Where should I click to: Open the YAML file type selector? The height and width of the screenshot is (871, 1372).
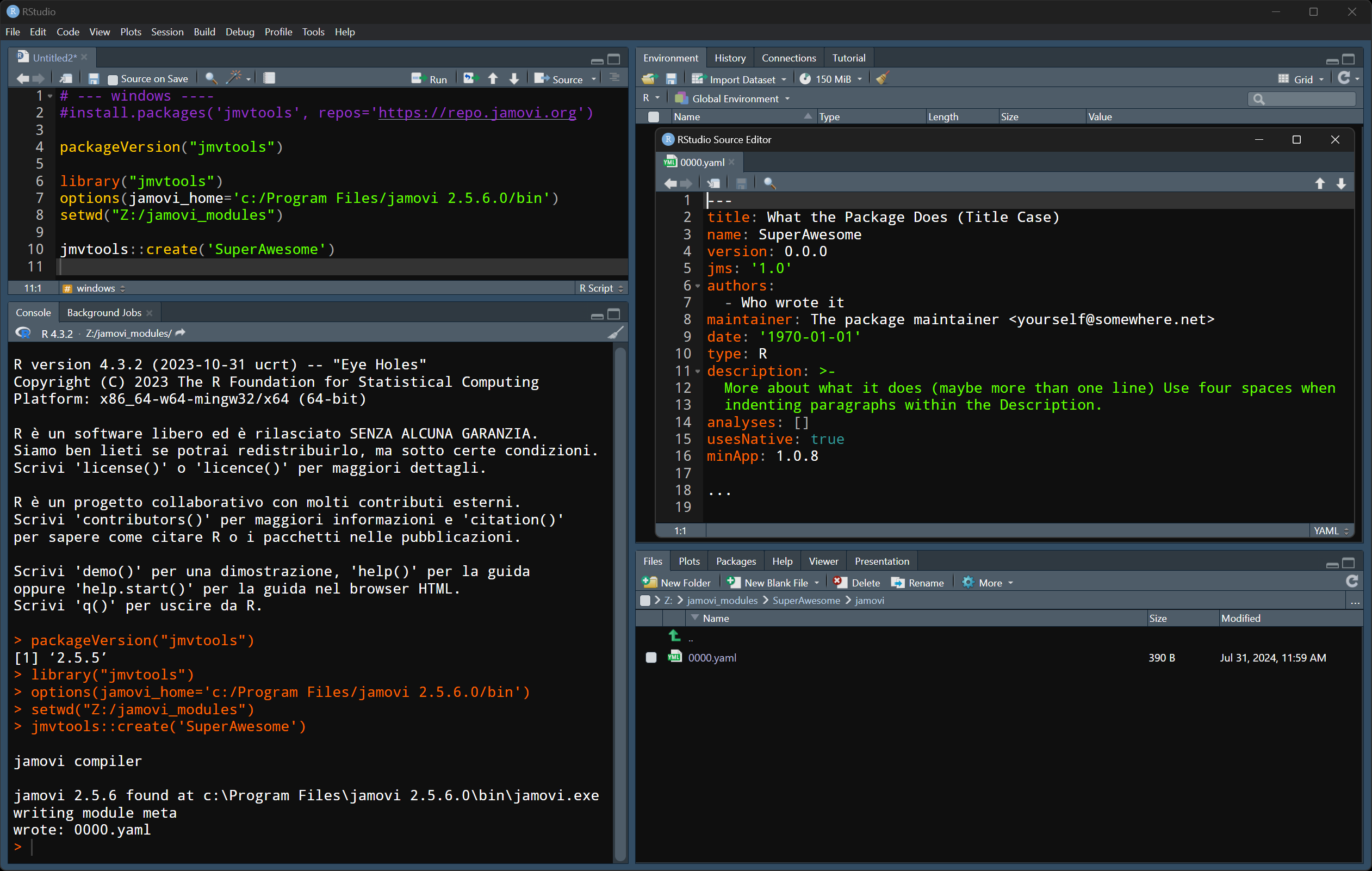pos(1331,530)
